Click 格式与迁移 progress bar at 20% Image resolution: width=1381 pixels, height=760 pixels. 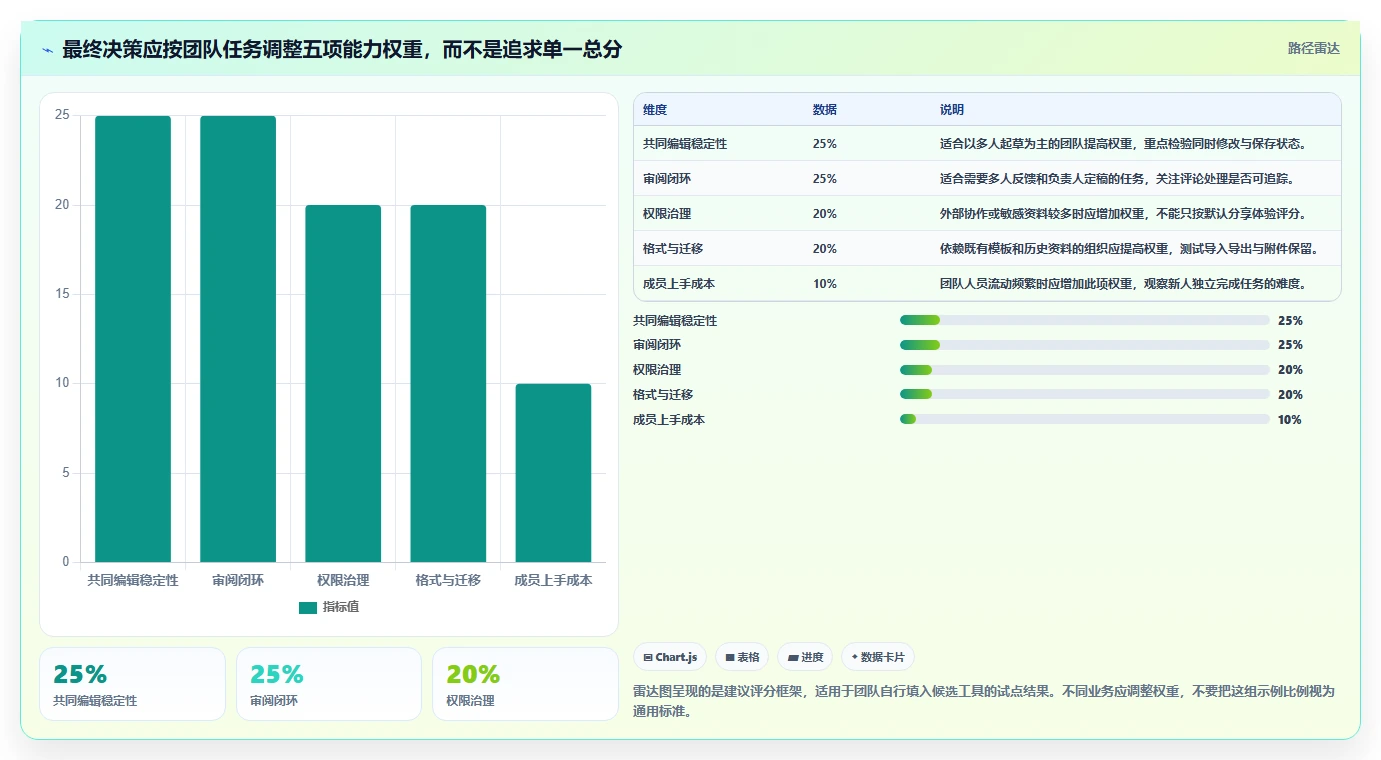[1085, 395]
